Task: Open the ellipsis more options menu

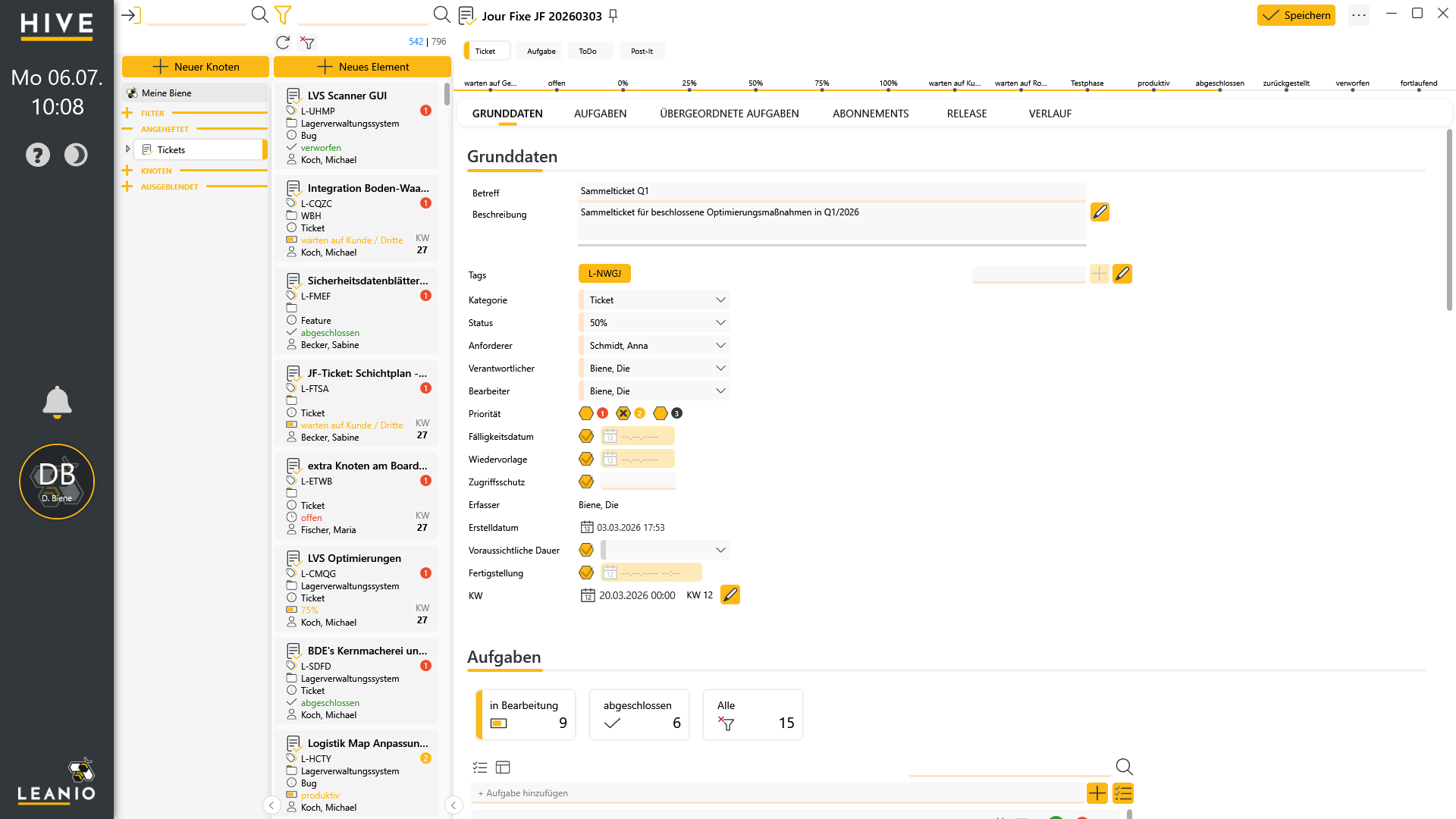Action: pyautogui.click(x=1359, y=15)
